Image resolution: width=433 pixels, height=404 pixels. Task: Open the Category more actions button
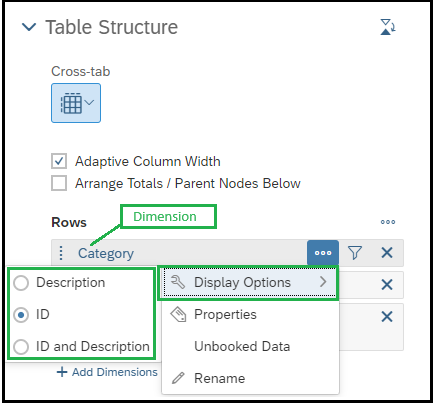coord(323,253)
